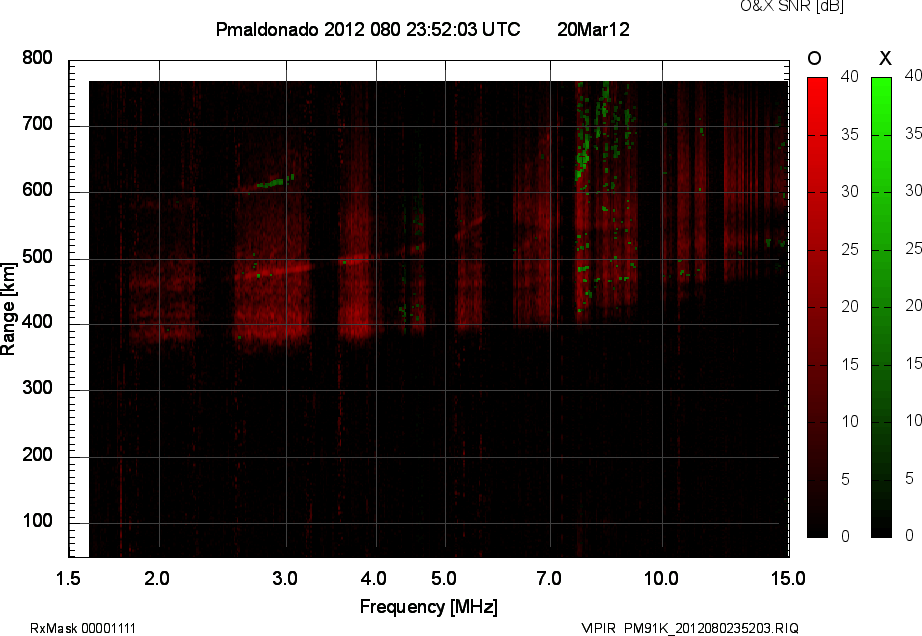Click the 4.0 frequency axis tick label
The height and width of the screenshot is (636, 922).
[373, 578]
